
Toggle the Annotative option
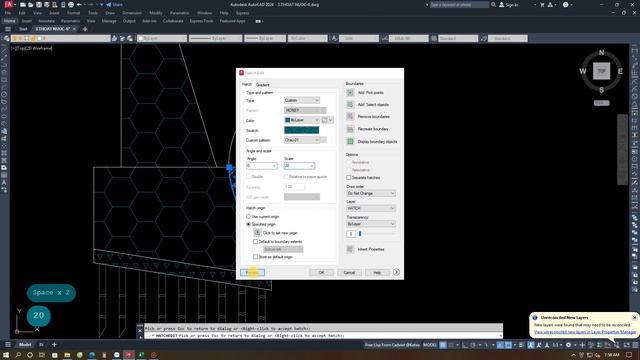pos(349,162)
